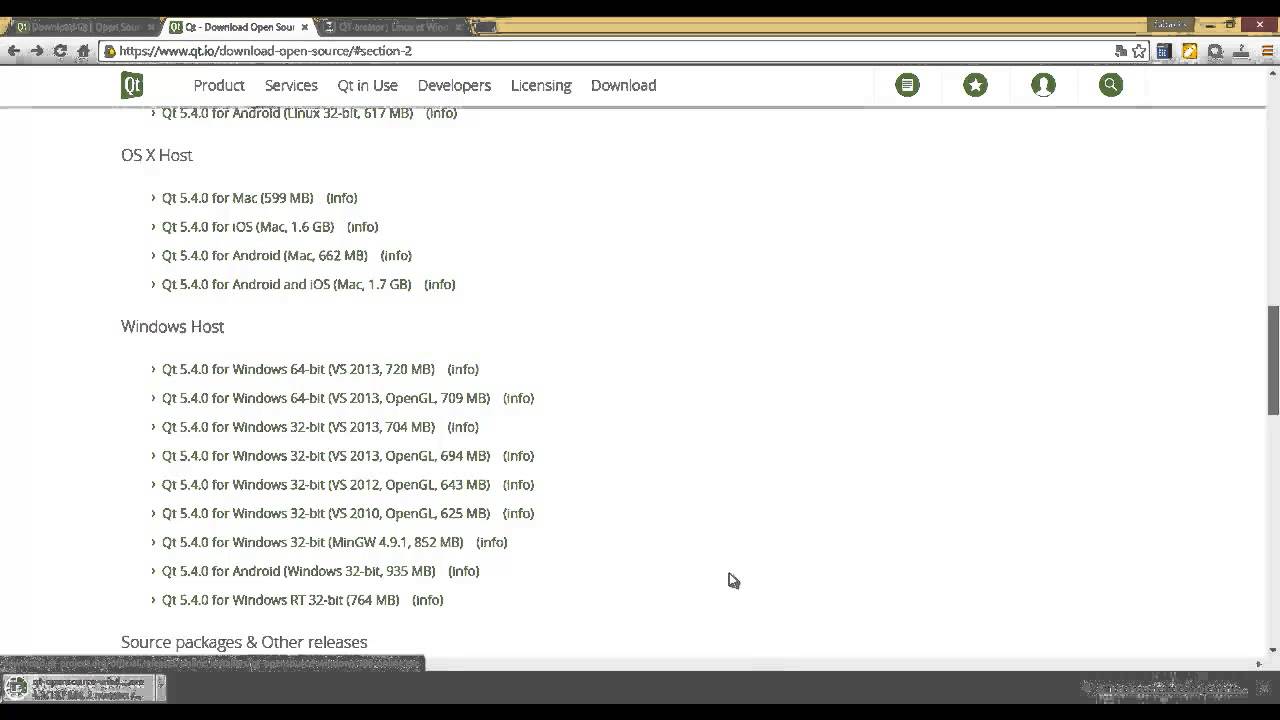Open info for Windows RT 32-bit (764 MB)
Viewport: 1280px width, 720px height.
428,601
